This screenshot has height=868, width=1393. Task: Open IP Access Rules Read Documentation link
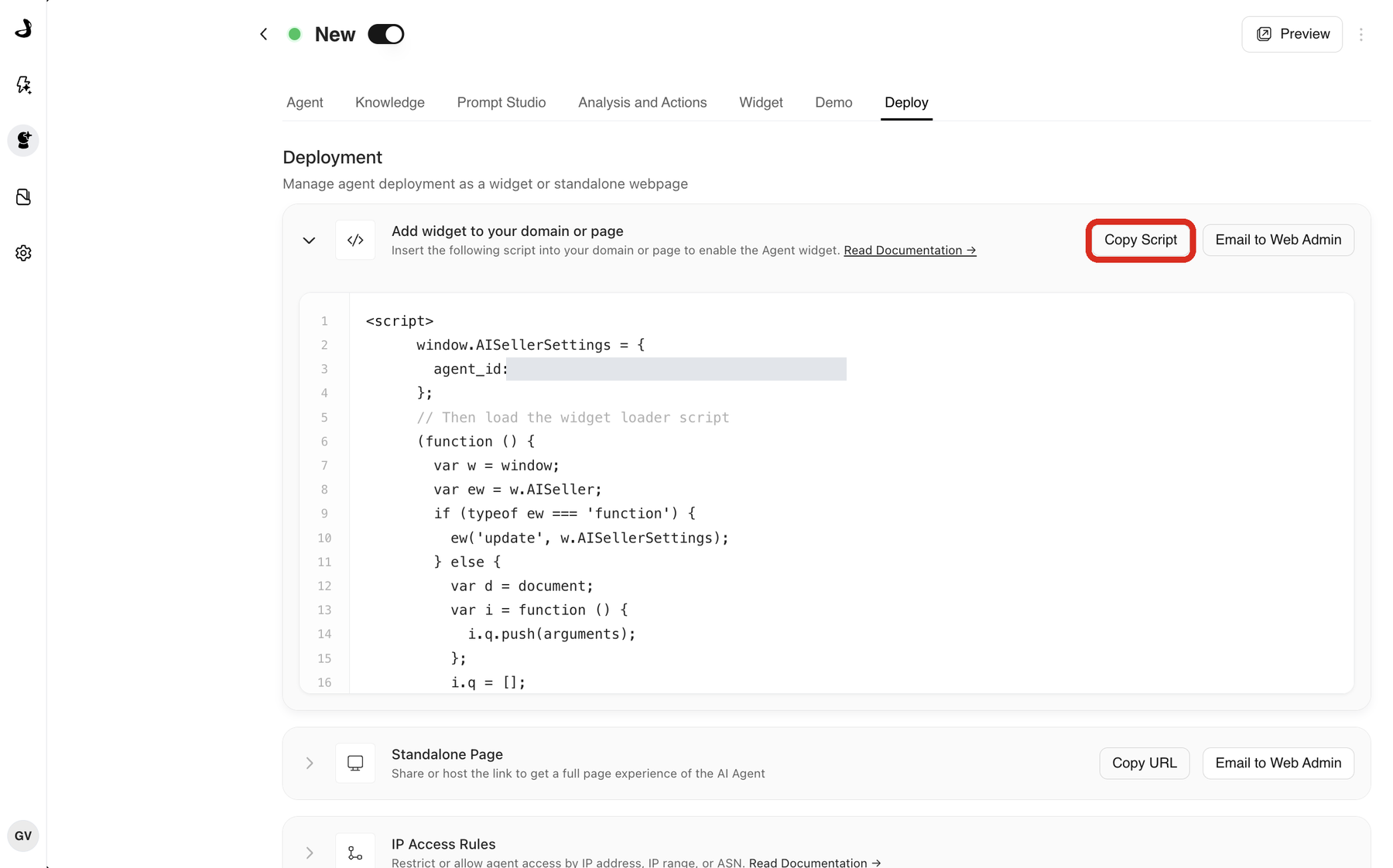pos(815,863)
